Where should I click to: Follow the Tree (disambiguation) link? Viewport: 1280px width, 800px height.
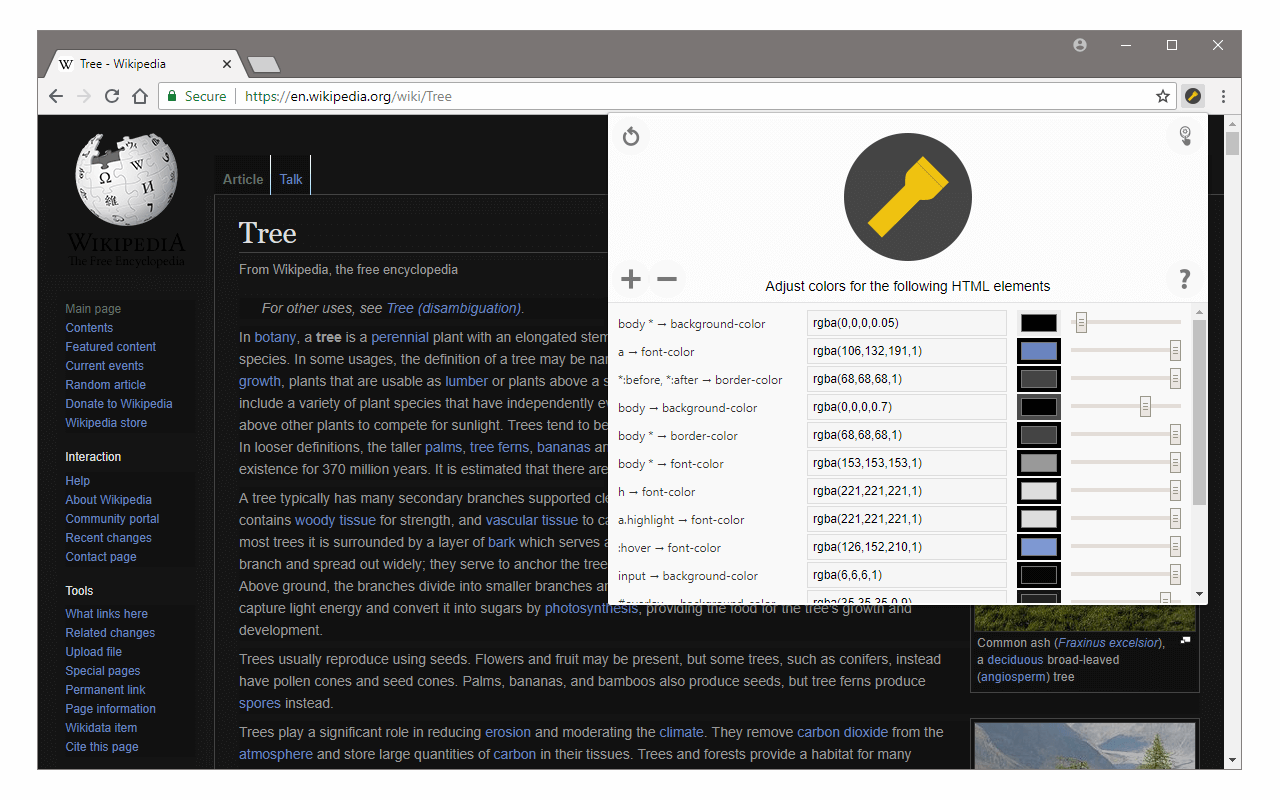(454, 308)
